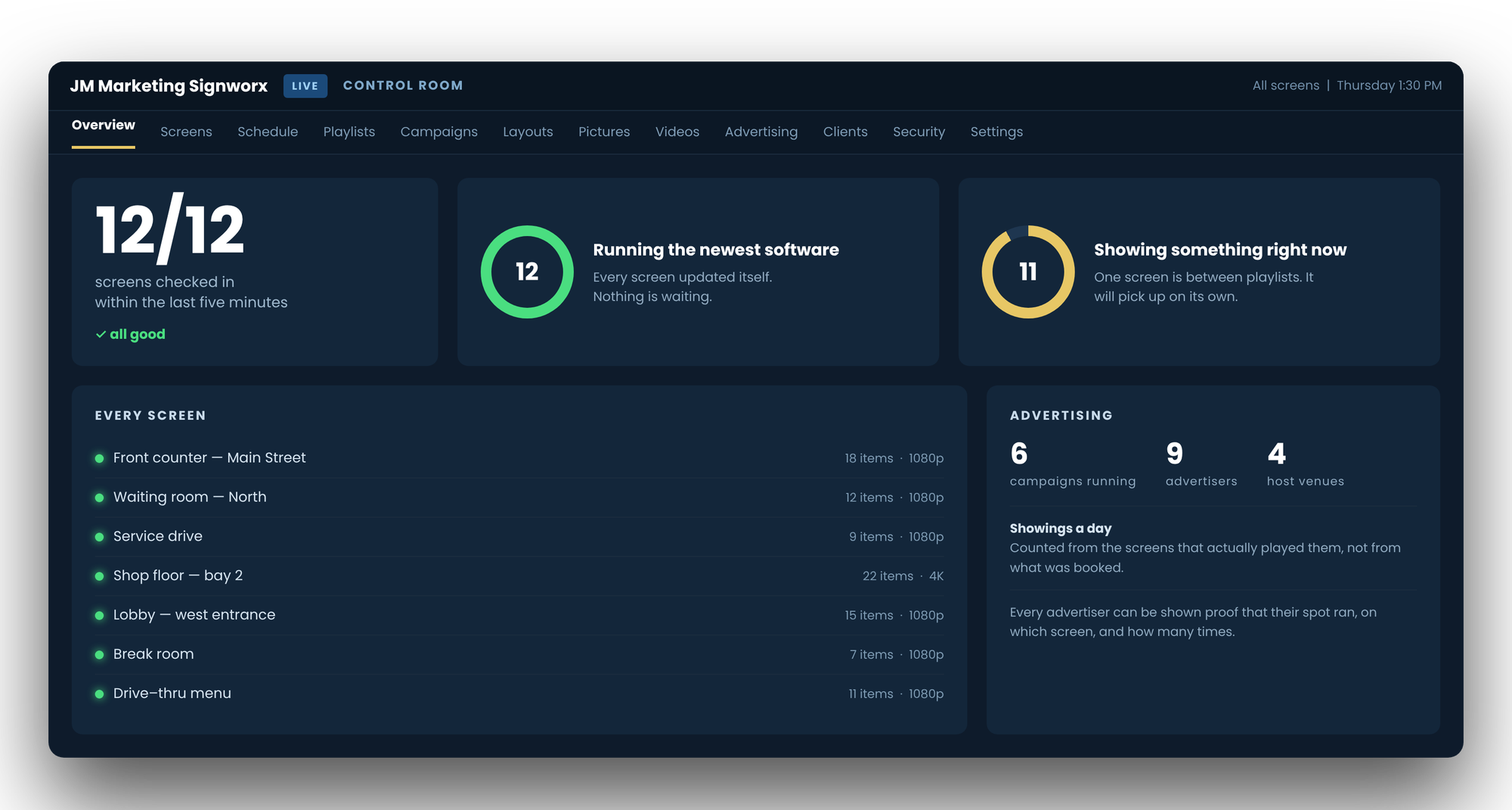1512x810 pixels.
Task: Open the Security tab
Action: click(x=919, y=132)
